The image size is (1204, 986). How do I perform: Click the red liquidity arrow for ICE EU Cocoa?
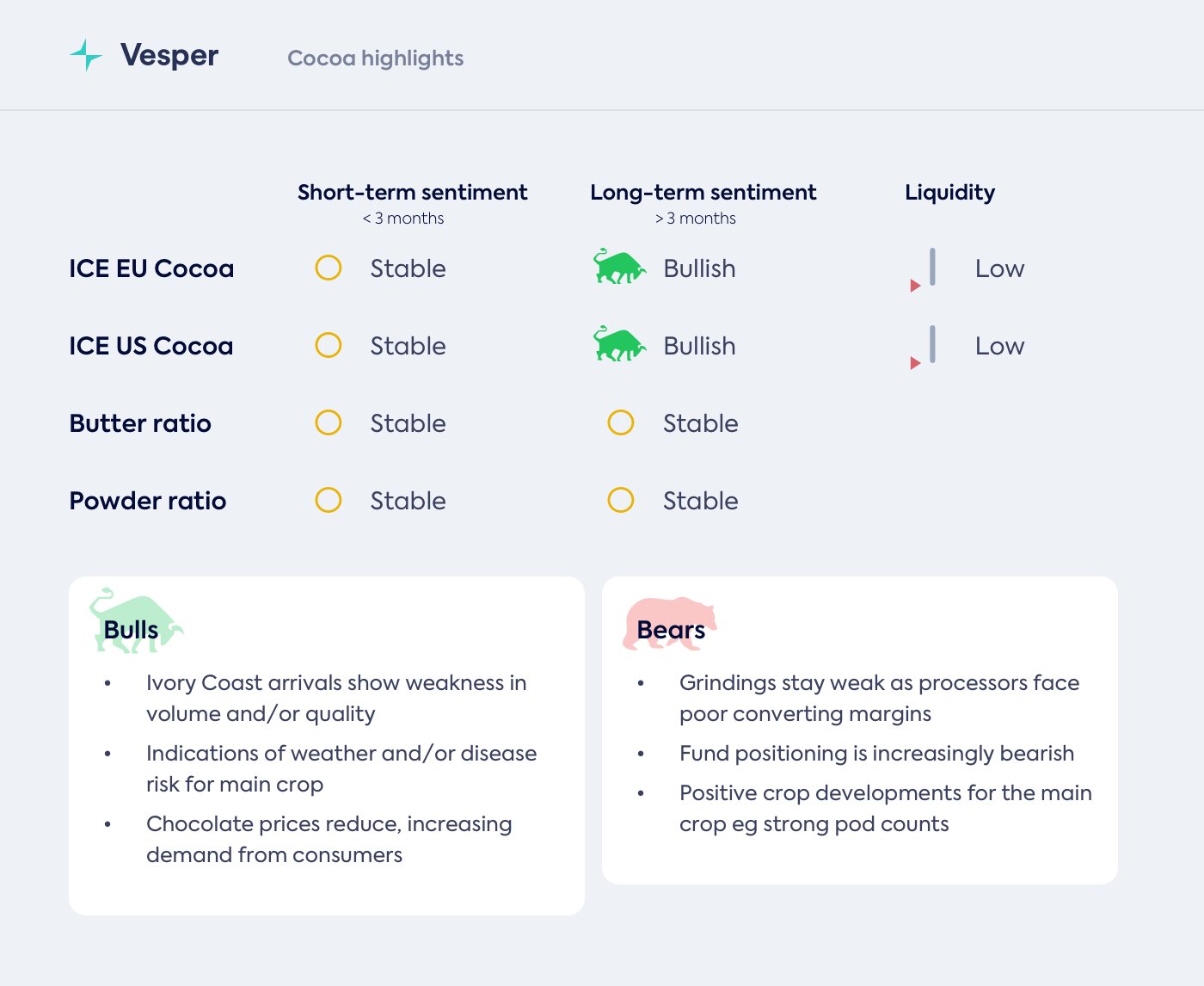915,286
